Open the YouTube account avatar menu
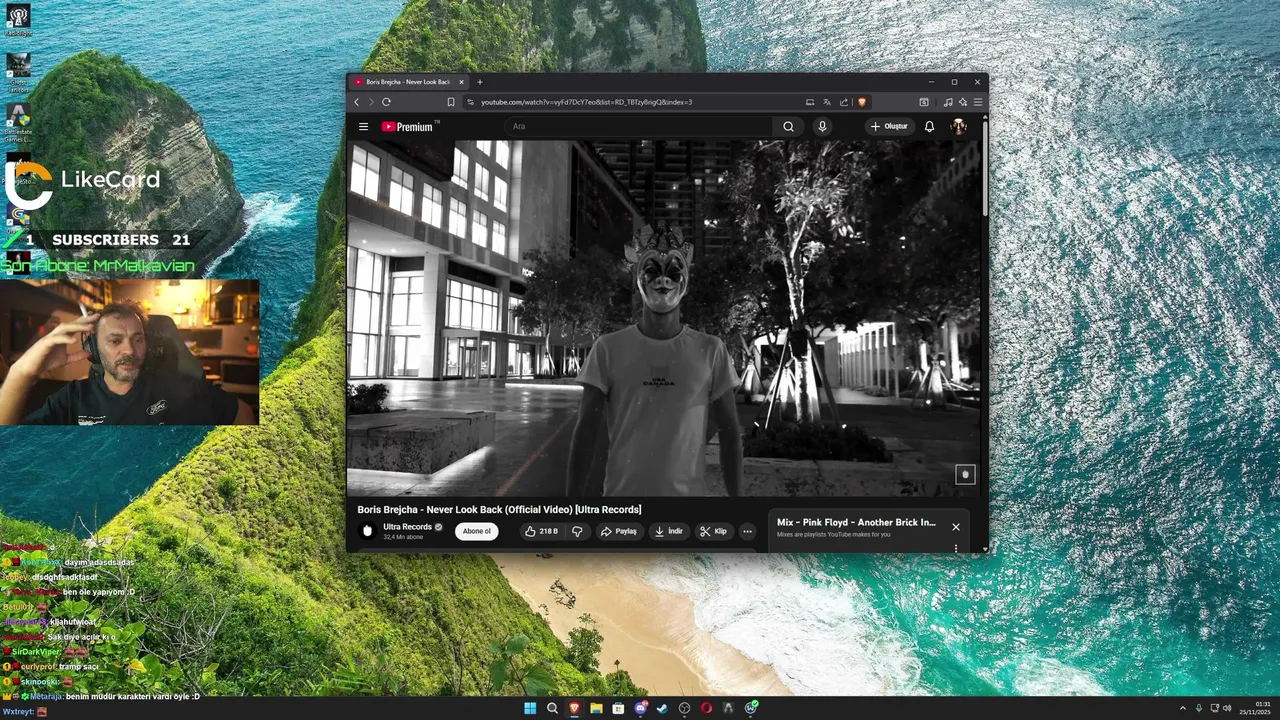The height and width of the screenshot is (720, 1280). coord(958,127)
